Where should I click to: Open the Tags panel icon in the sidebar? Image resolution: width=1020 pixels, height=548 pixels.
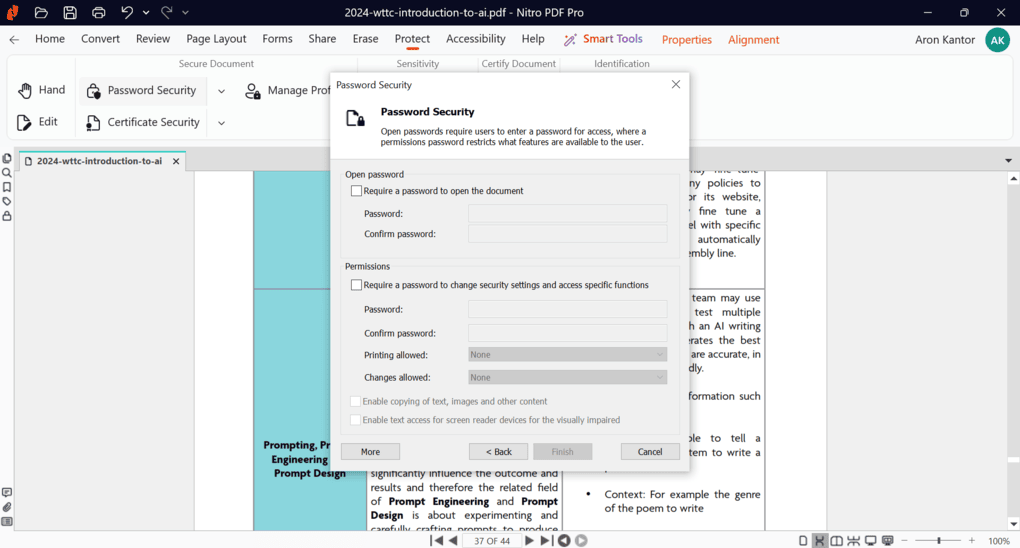pyautogui.click(x=7, y=201)
